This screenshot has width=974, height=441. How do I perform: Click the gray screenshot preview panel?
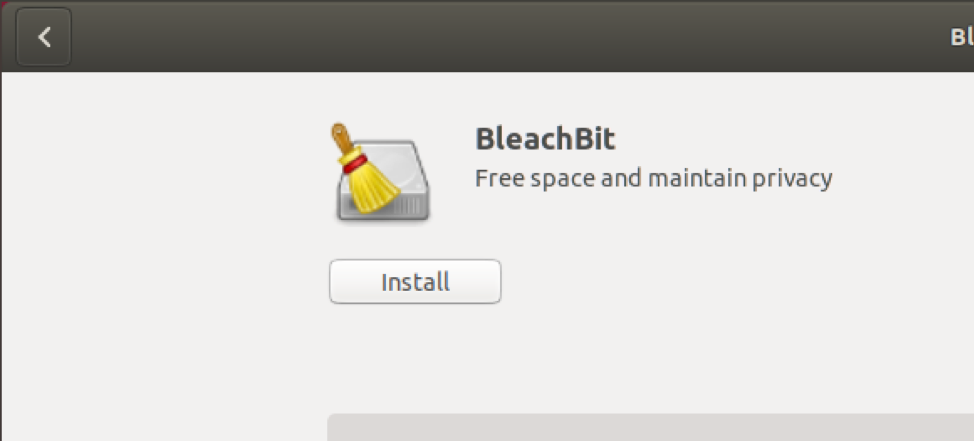[x=650, y=427]
